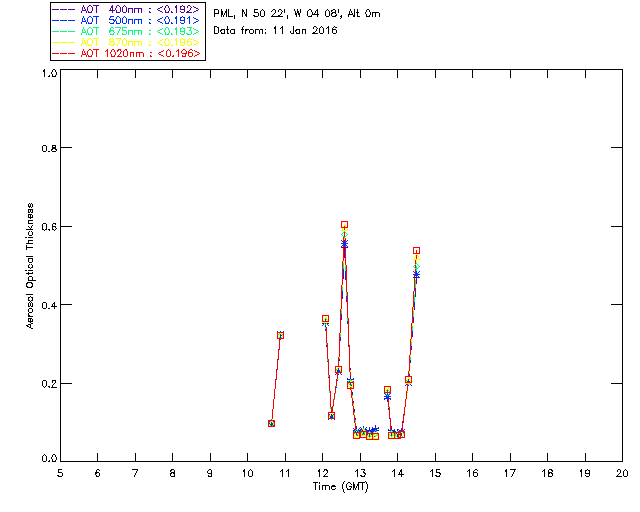Click the AOT 870nm legend entry
This screenshot has height=512, width=640.
click(x=127, y=42)
